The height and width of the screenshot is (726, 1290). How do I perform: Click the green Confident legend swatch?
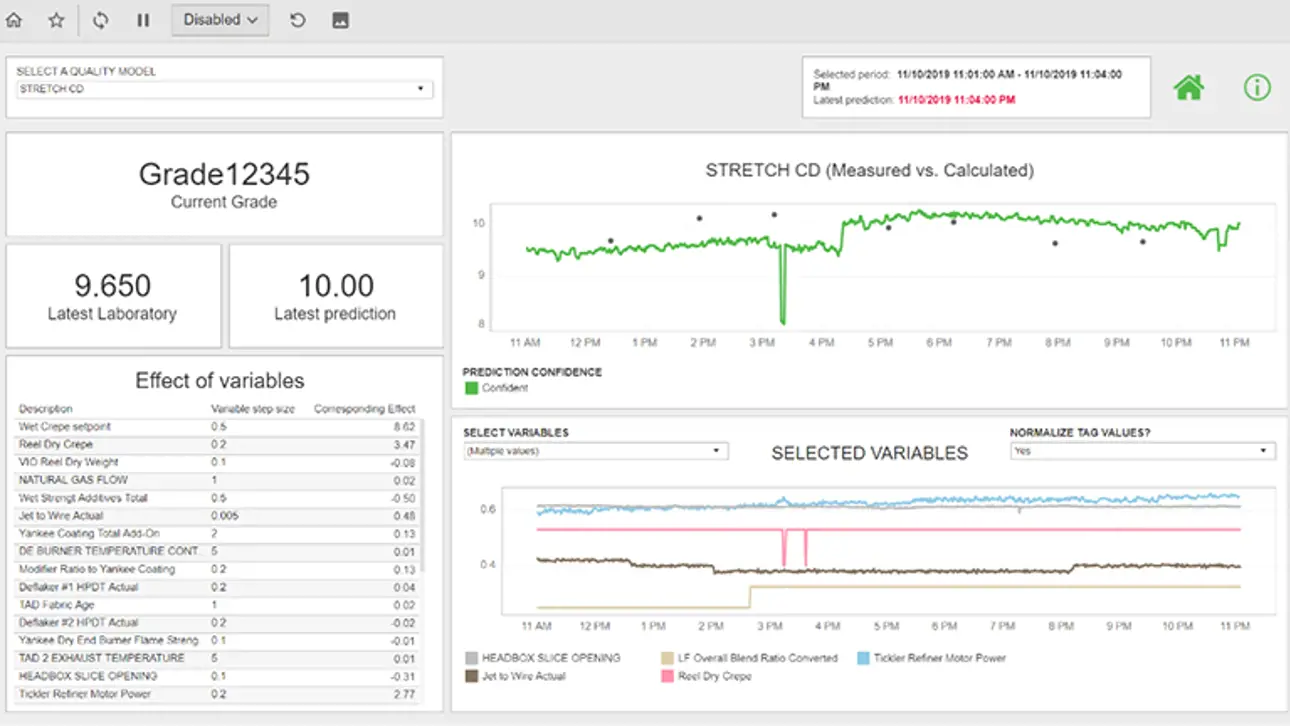pyautogui.click(x=471, y=388)
